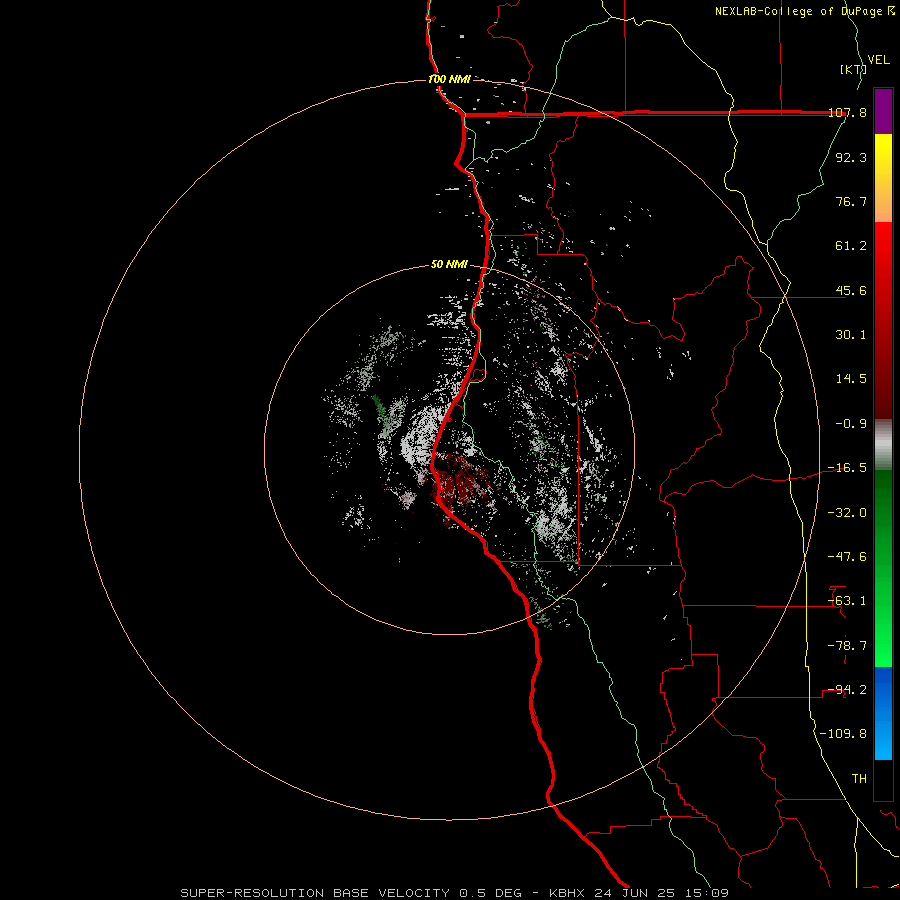Click the 76.7 legend value
900x900 pixels.
pos(851,201)
